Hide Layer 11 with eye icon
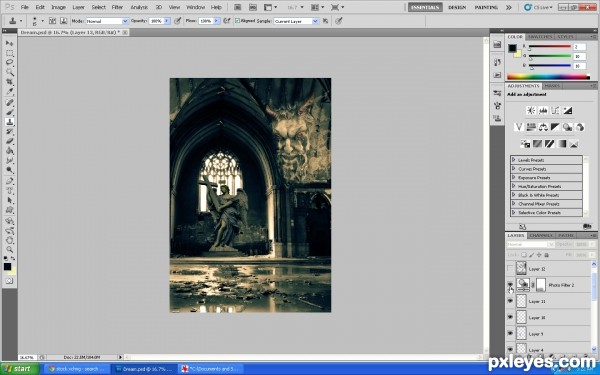Screen dimensions: 600x375 tap(510, 301)
